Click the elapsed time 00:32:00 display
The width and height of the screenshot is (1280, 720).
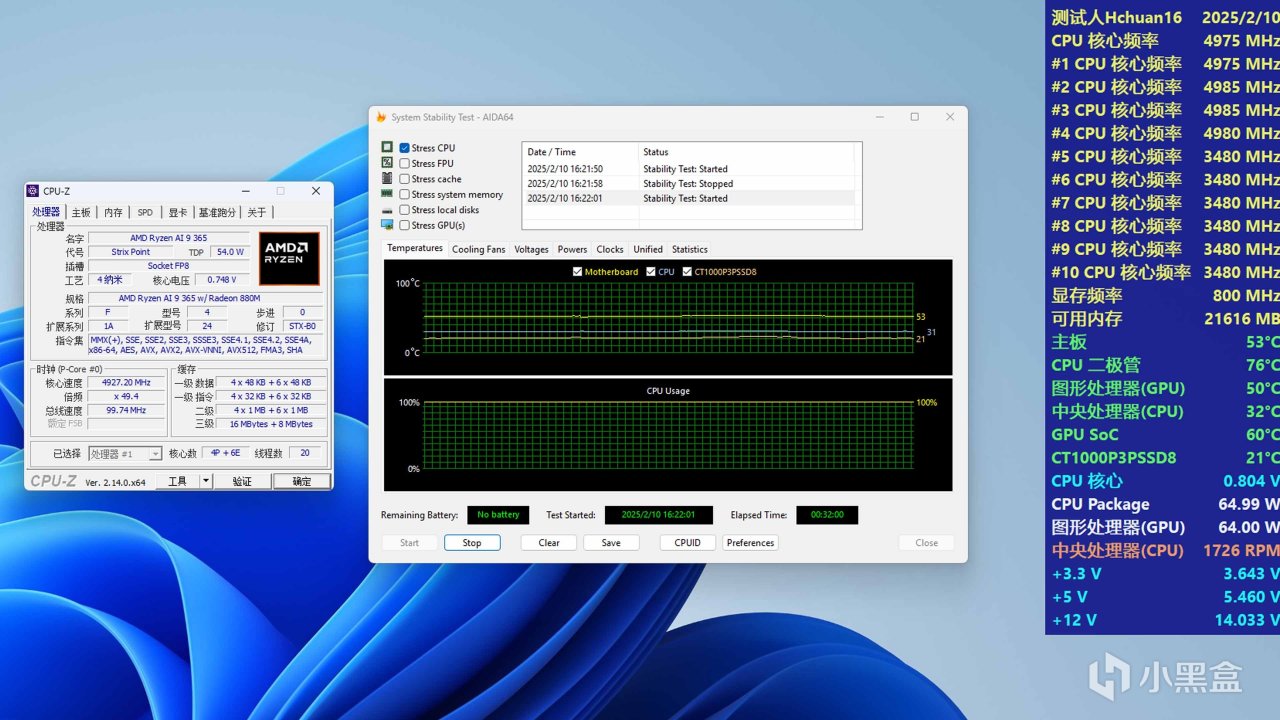click(x=827, y=515)
